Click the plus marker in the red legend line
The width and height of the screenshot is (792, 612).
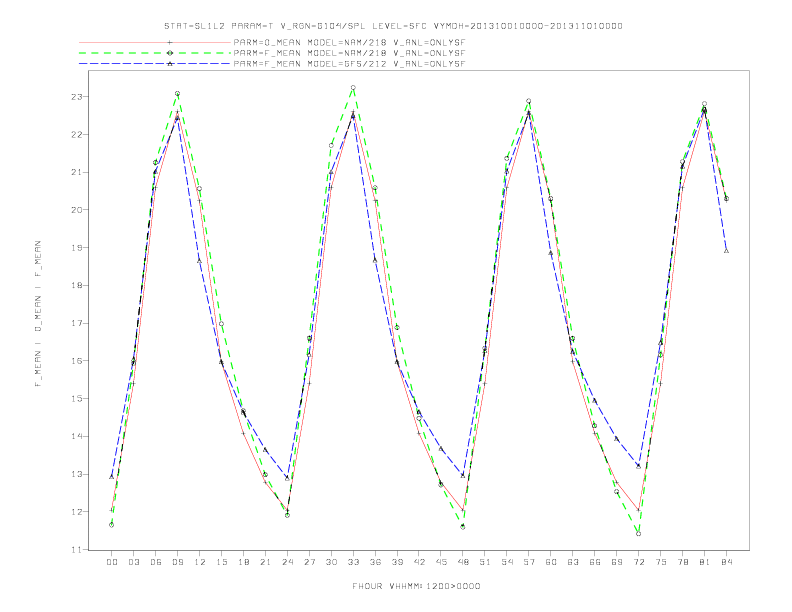(170, 43)
